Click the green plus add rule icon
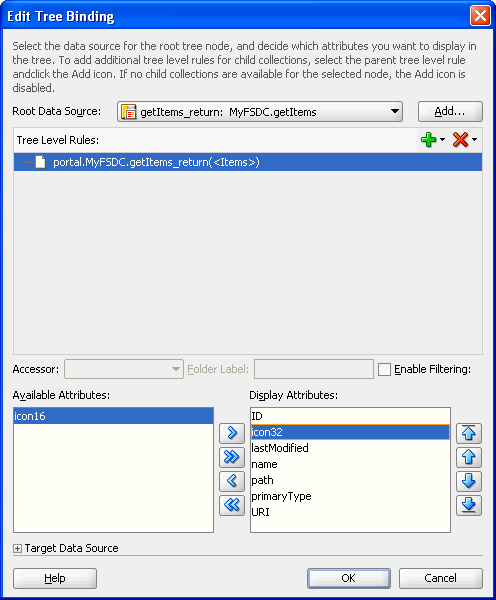This screenshot has height=600, width=496. pyautogui.click(x=428, y=140)
